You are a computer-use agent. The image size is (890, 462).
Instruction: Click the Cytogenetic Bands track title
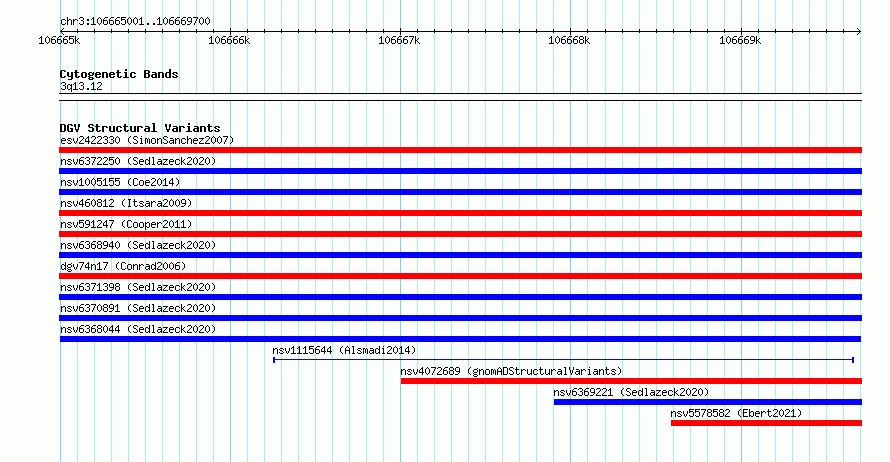(x=119, y=74)
